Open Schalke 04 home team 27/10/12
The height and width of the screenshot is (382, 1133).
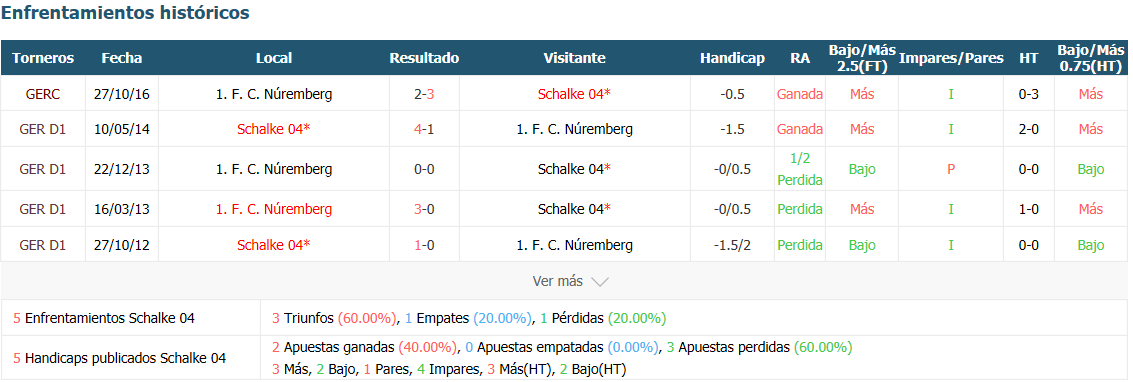tap(274, 245)
